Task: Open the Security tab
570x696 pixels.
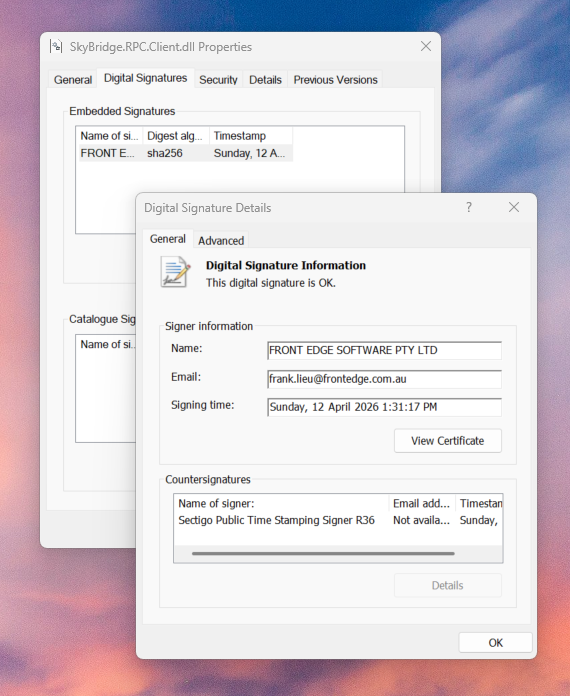Action: 218,80
